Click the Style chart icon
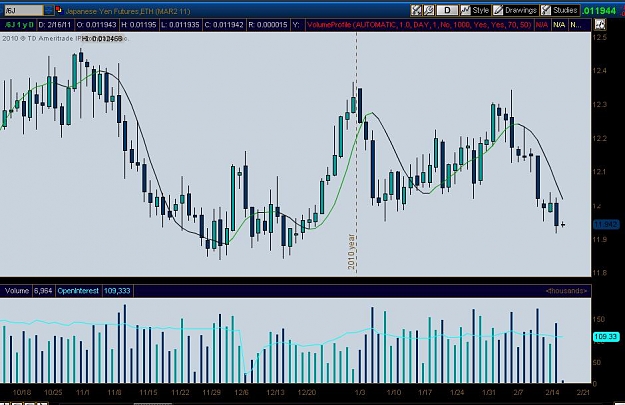This screenshot has height=405, width=625. pos(465,10)
